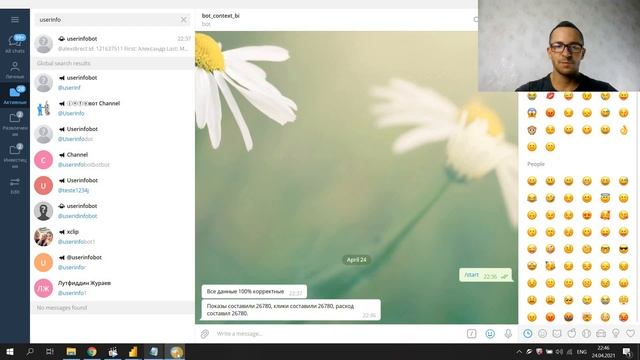Select the Food apple emoji category tab
The image size is (640, 360).
(x=572, y=334)
